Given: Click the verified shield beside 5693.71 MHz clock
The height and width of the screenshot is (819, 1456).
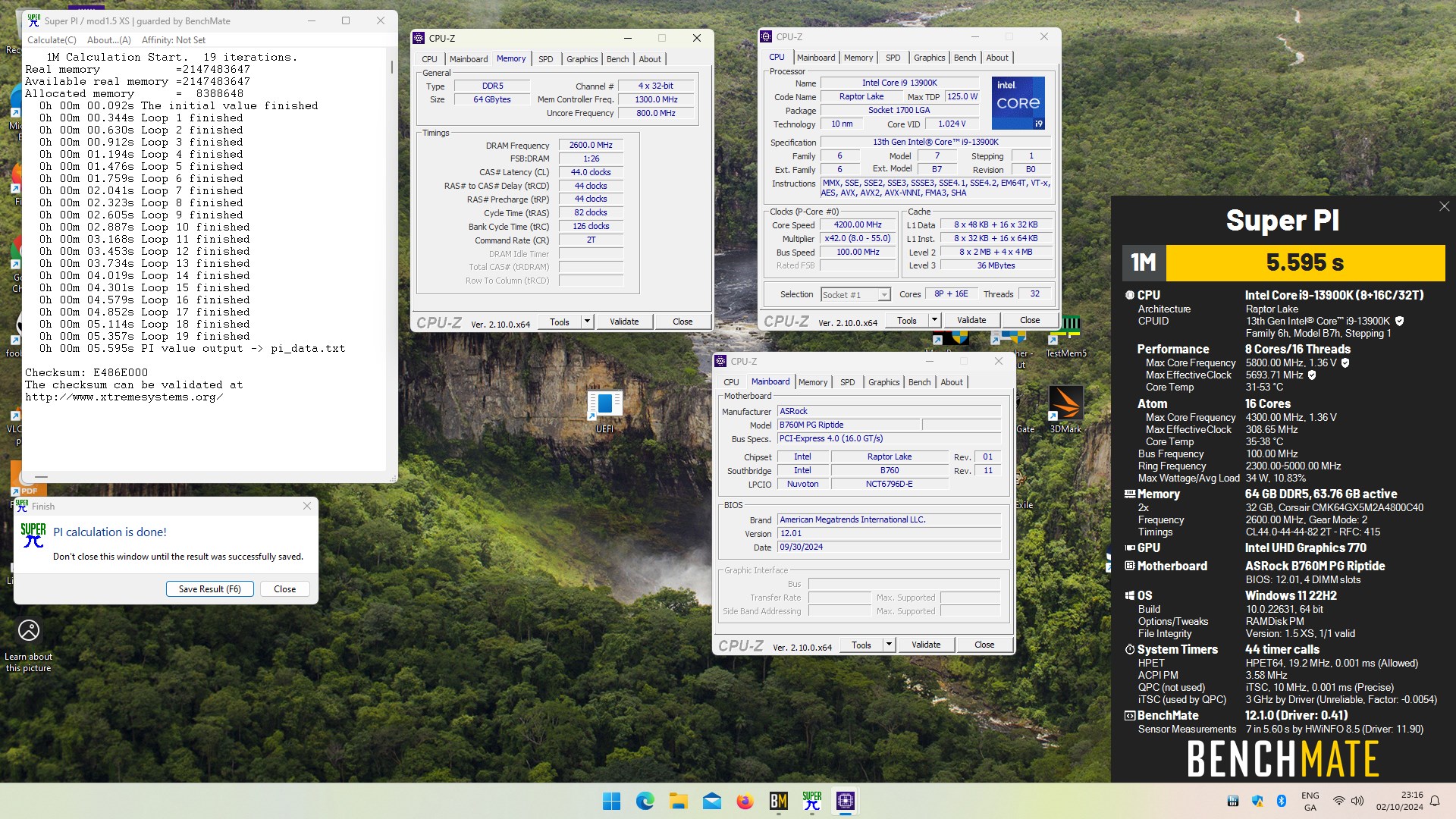Looking at the screenshot, I should tap(1312, 375).
